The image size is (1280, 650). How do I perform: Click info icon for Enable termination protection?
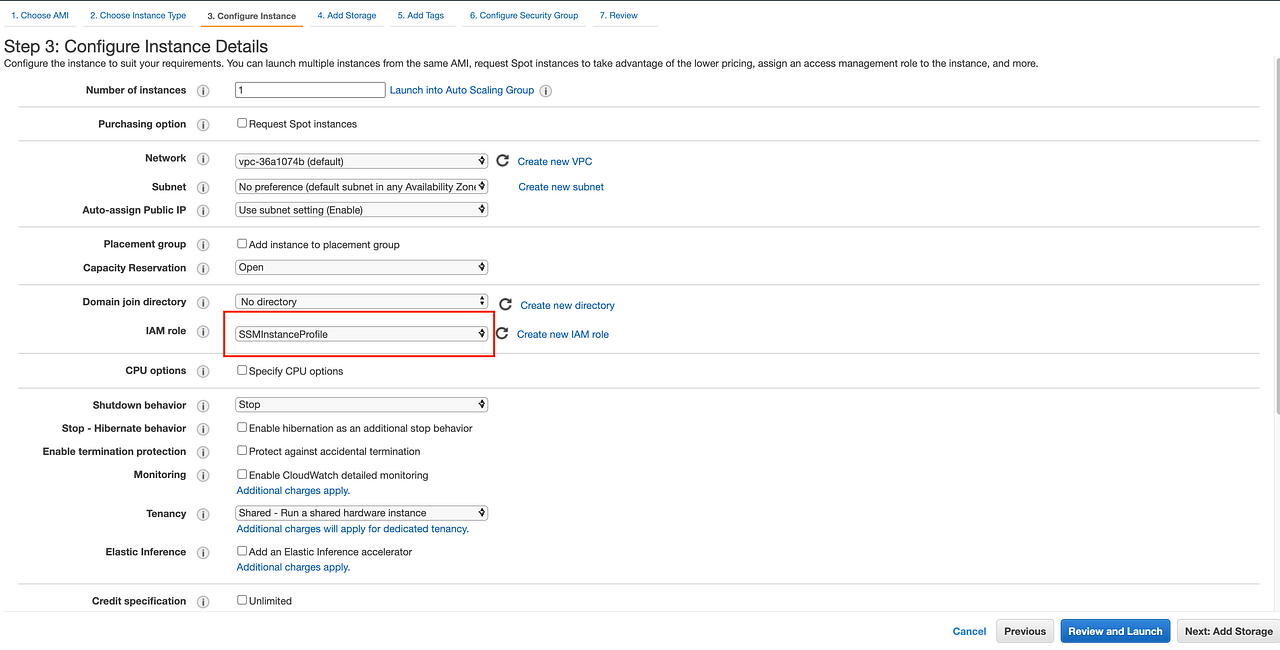(x=203, y=452)
